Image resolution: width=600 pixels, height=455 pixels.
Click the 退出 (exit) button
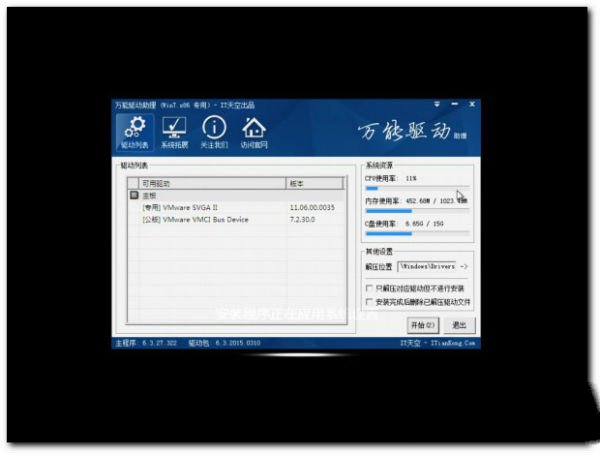coord(459,325)
